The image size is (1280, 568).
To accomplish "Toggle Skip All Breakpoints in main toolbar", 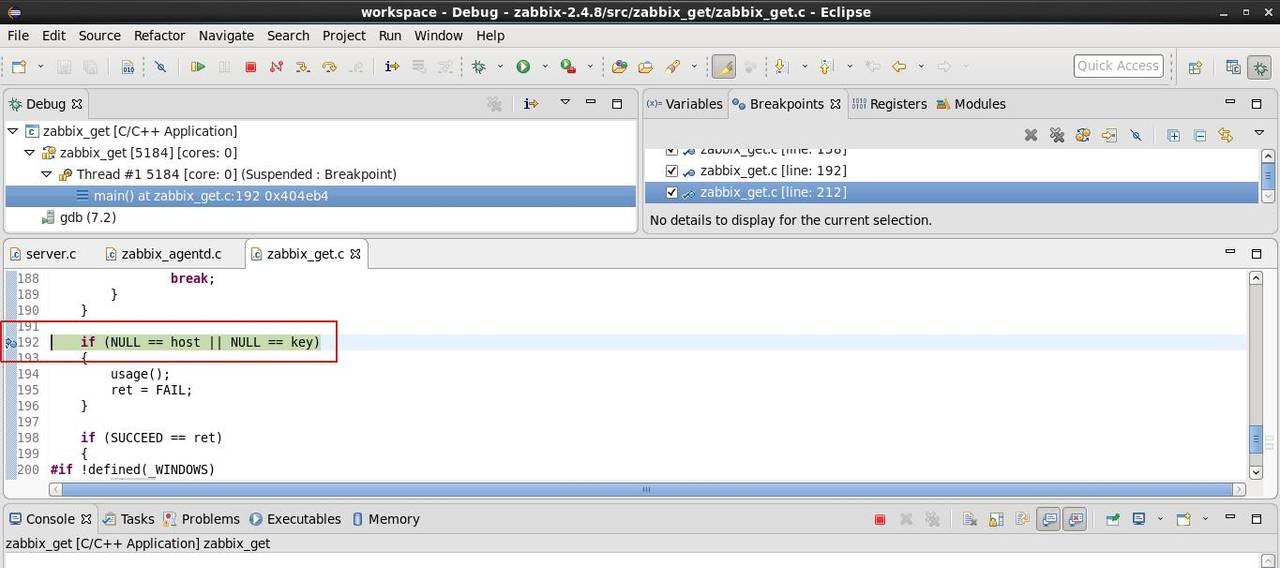I will 160,67.
